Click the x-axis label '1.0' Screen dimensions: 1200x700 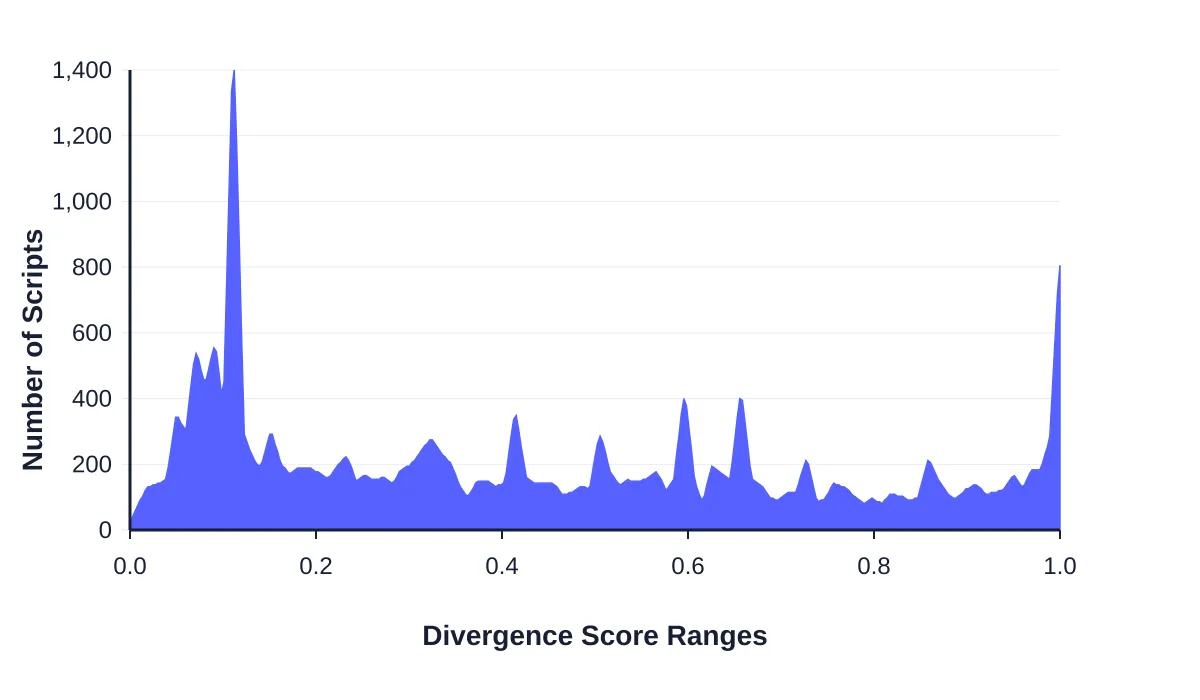[x=1060, y=566]
